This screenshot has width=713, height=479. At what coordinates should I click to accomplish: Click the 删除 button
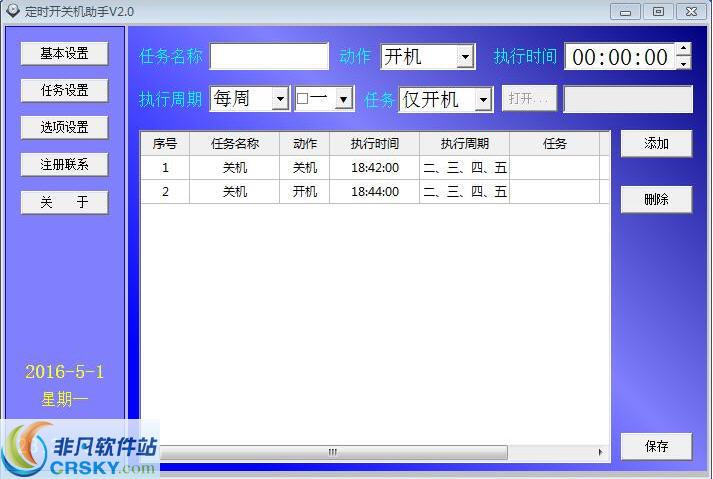[656, 199]
